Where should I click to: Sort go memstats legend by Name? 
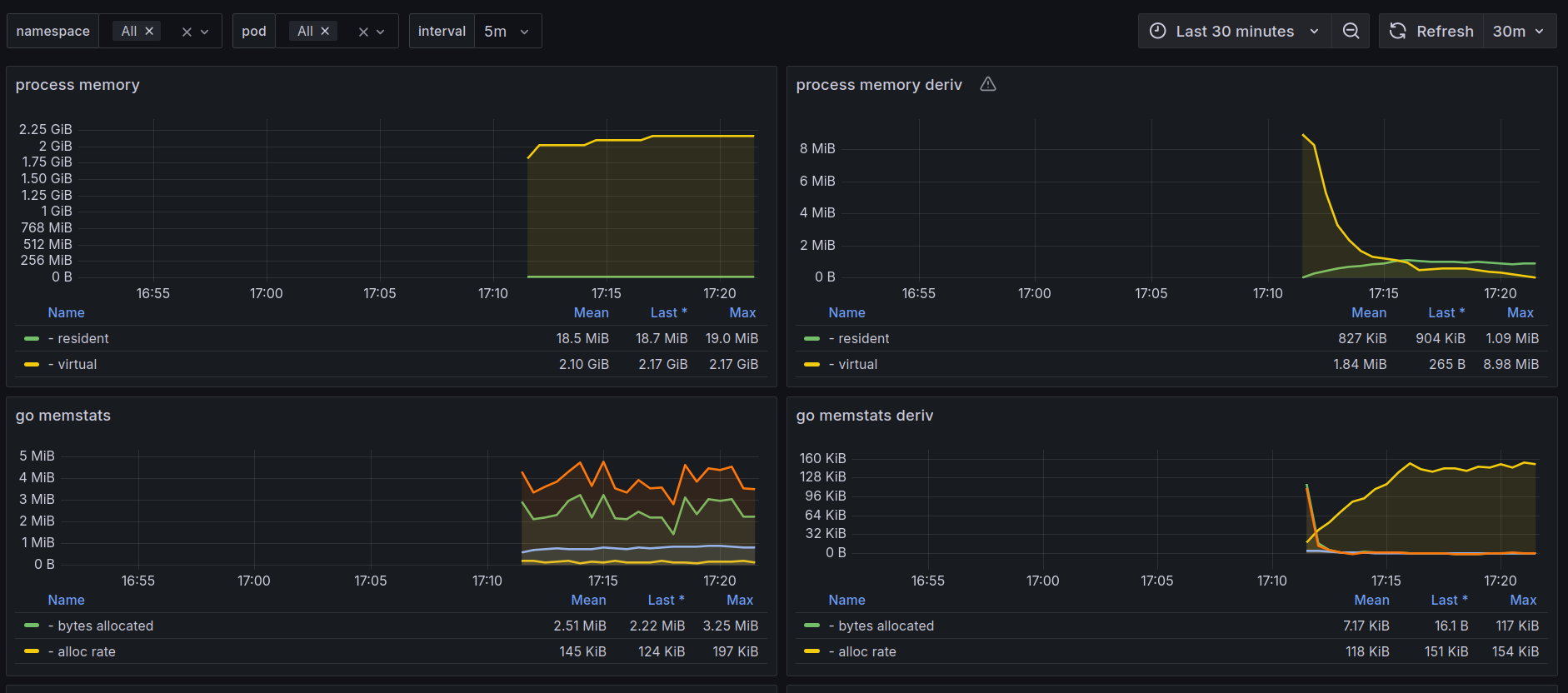[66, 600]
